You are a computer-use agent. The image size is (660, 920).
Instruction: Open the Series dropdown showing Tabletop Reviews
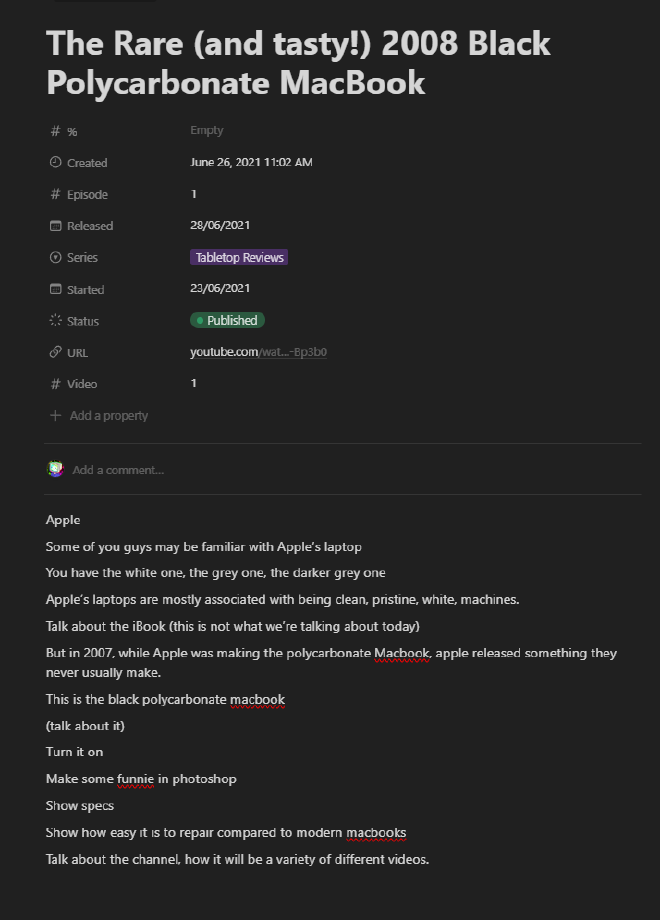pos(238,257)
